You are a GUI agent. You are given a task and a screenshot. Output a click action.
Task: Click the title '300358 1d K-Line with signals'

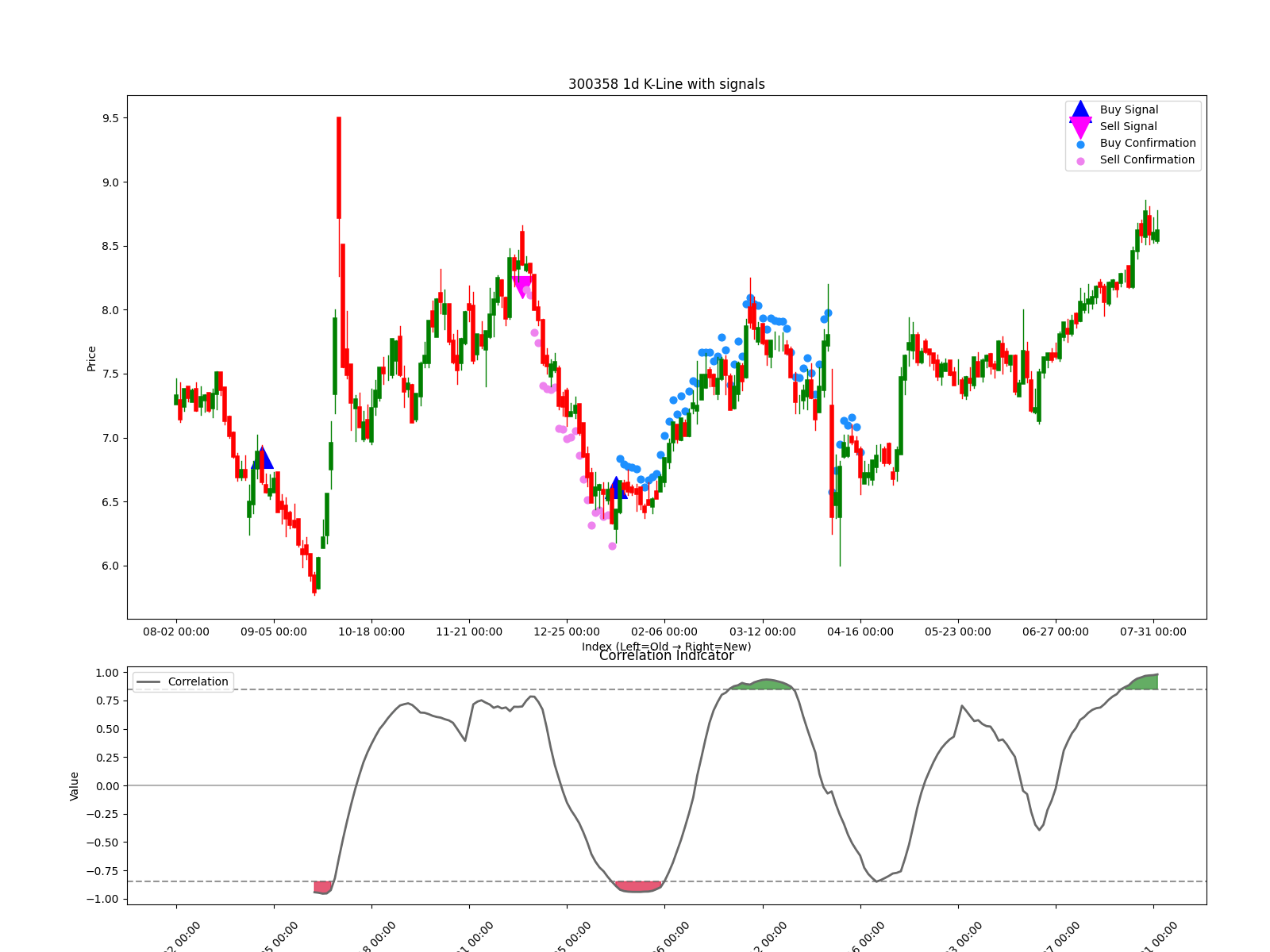[x=667, y=84]
